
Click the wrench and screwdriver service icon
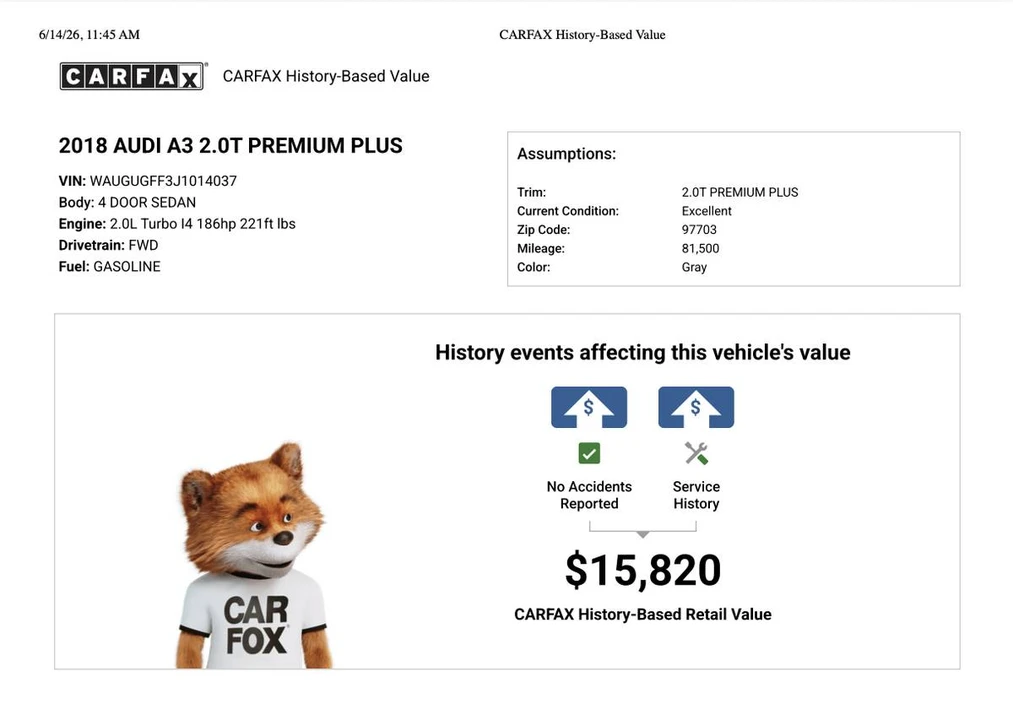[696, 453]
